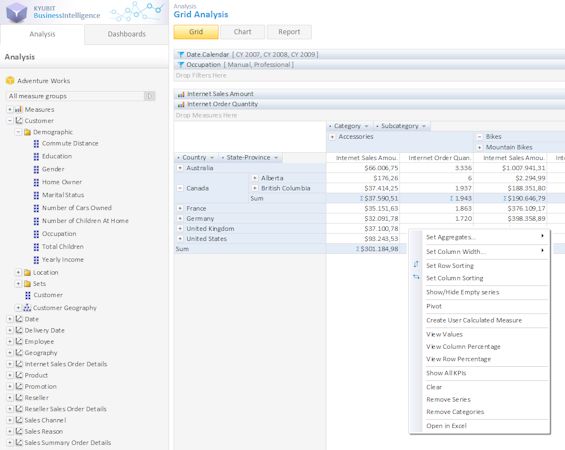This screenshot has height=450, width=565.
Task: Click the Internet Sales Amount measure icon
Action: (x=181, y=94)
